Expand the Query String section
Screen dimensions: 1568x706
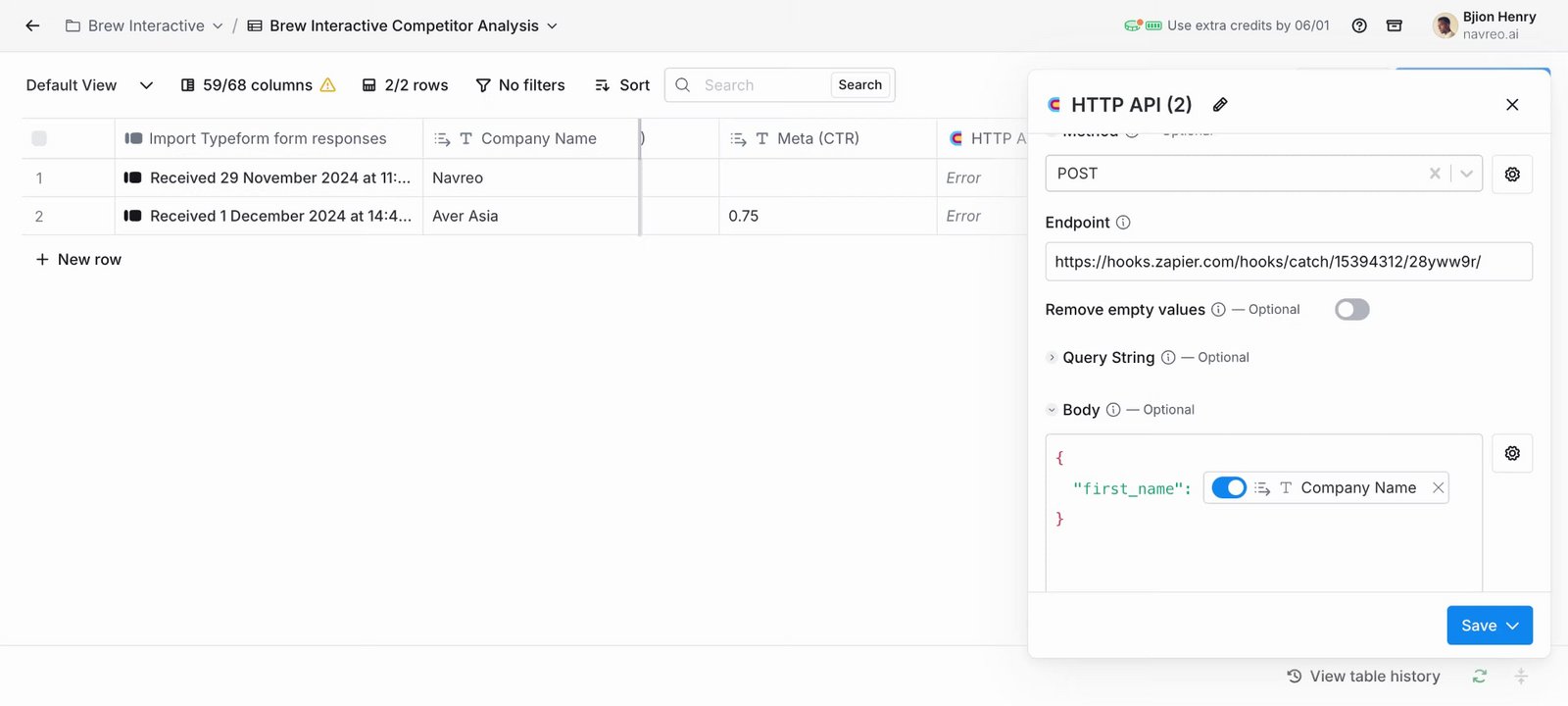click(1053, 358)
